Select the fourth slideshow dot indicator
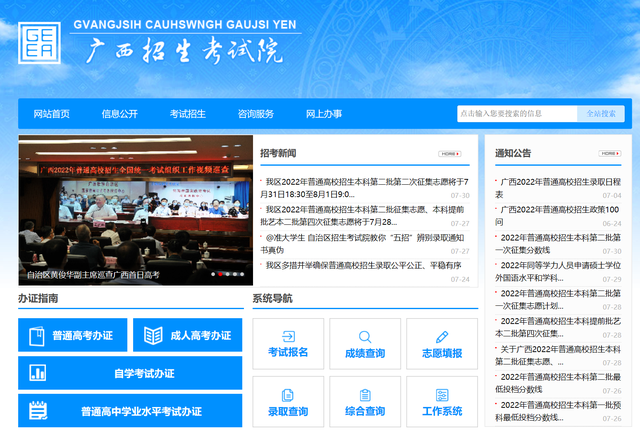Viewport: 640px width, 431px height. [235, 274]
